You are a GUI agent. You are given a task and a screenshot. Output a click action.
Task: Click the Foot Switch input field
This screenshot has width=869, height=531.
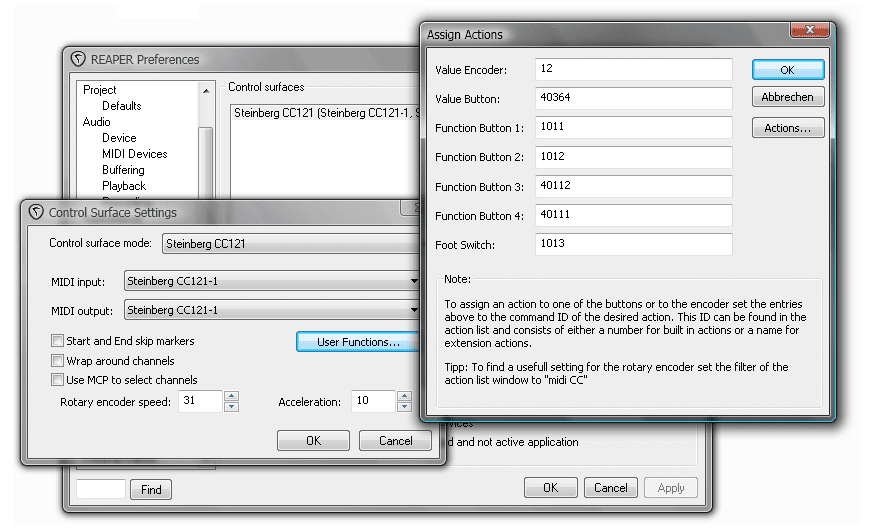tap(633, 244)
